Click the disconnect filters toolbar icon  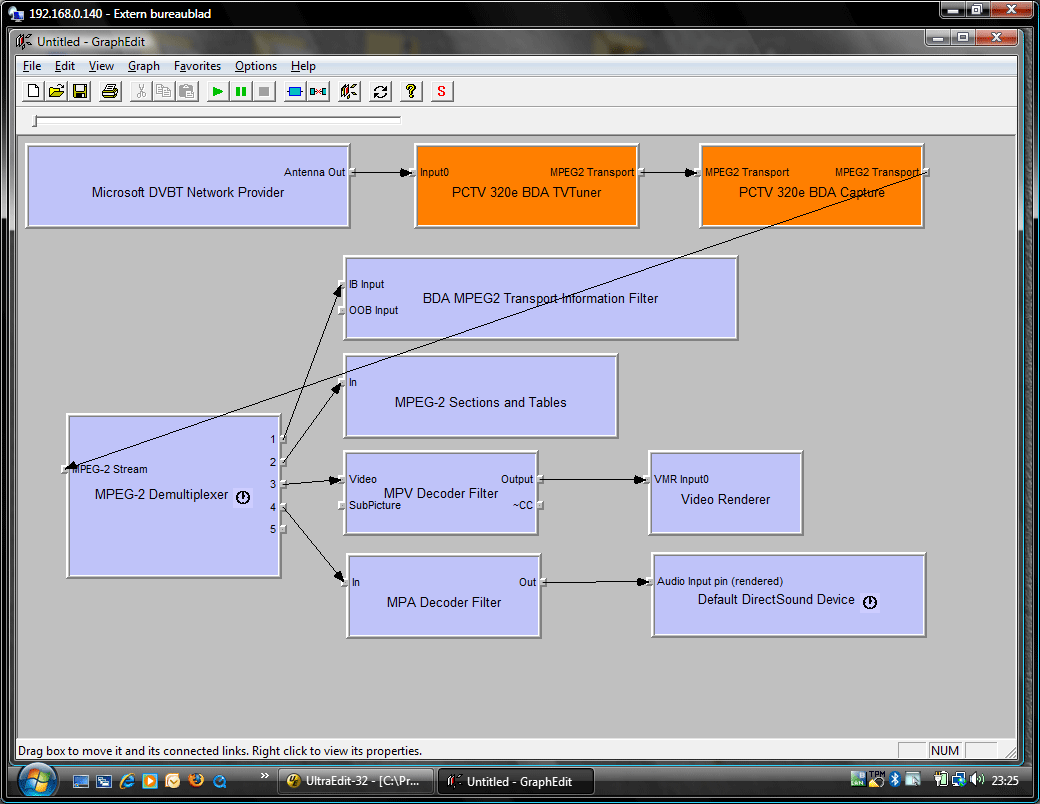pos(318,92)
